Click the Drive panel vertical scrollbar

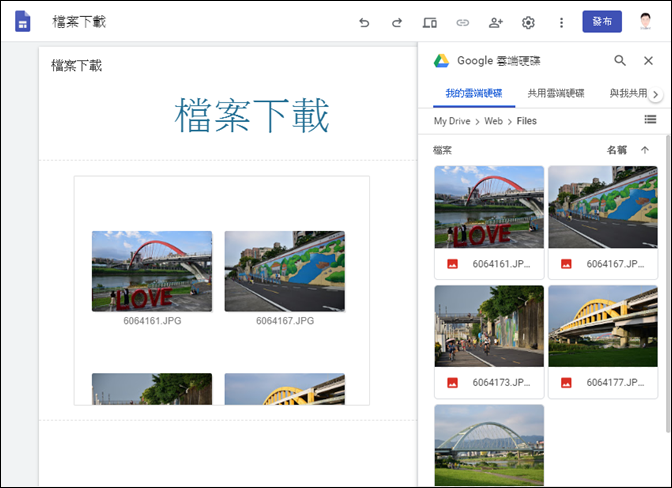pyautogui.click(x=667, y=284)
